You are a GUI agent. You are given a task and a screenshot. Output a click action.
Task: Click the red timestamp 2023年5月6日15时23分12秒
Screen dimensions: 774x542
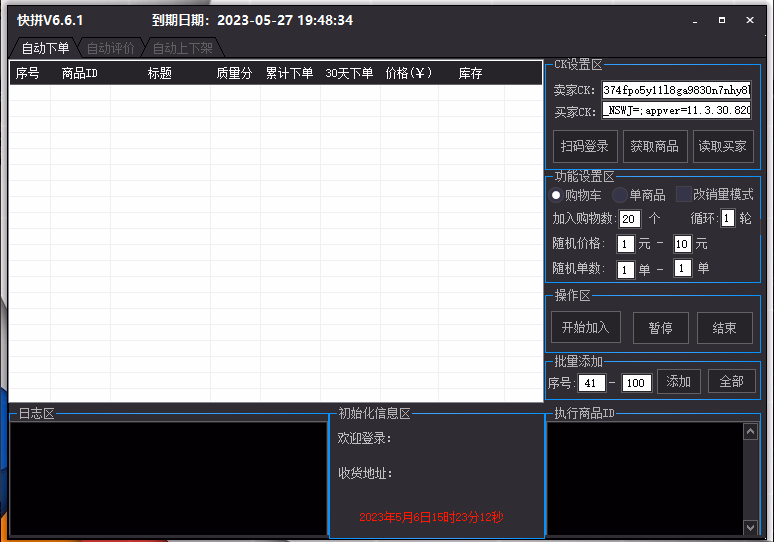tap(431, 517)
